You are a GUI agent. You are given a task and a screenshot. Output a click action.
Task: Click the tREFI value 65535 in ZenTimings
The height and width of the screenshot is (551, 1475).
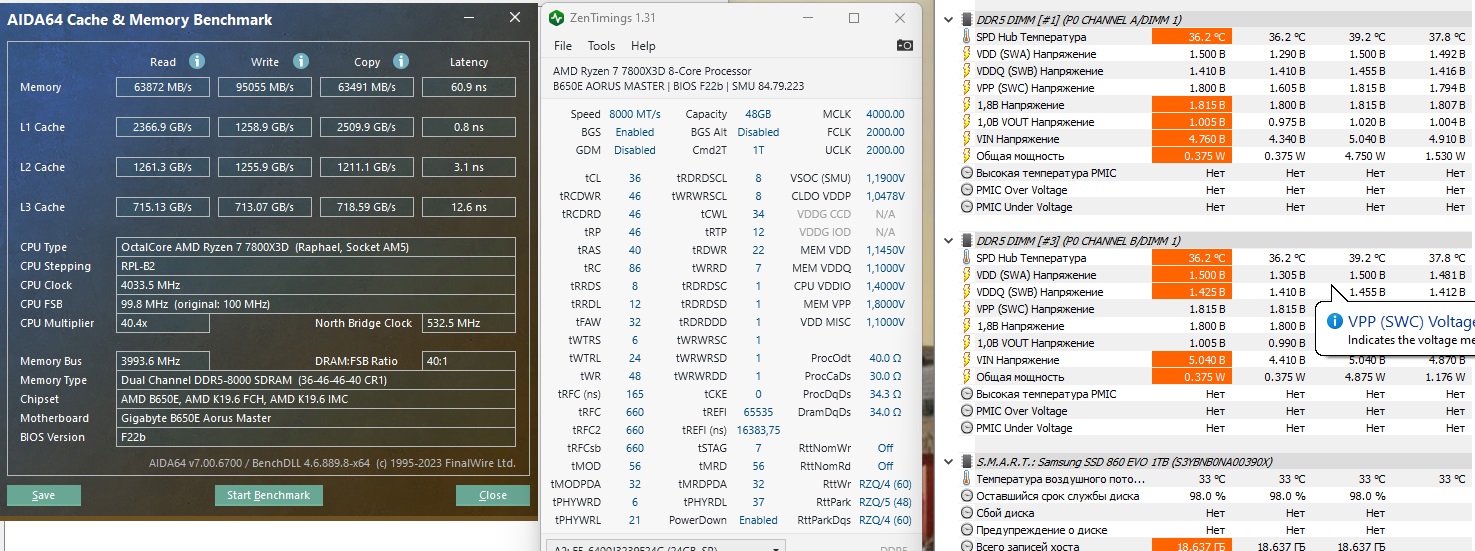click(x=756, y=412)
